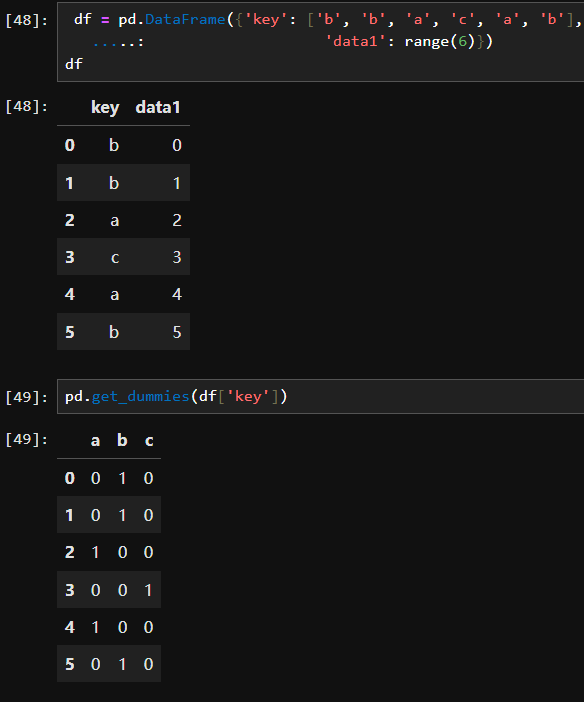The image size is (584, 702).
Task: Click row index 5 in dummies table
Action: coord(70,664)
